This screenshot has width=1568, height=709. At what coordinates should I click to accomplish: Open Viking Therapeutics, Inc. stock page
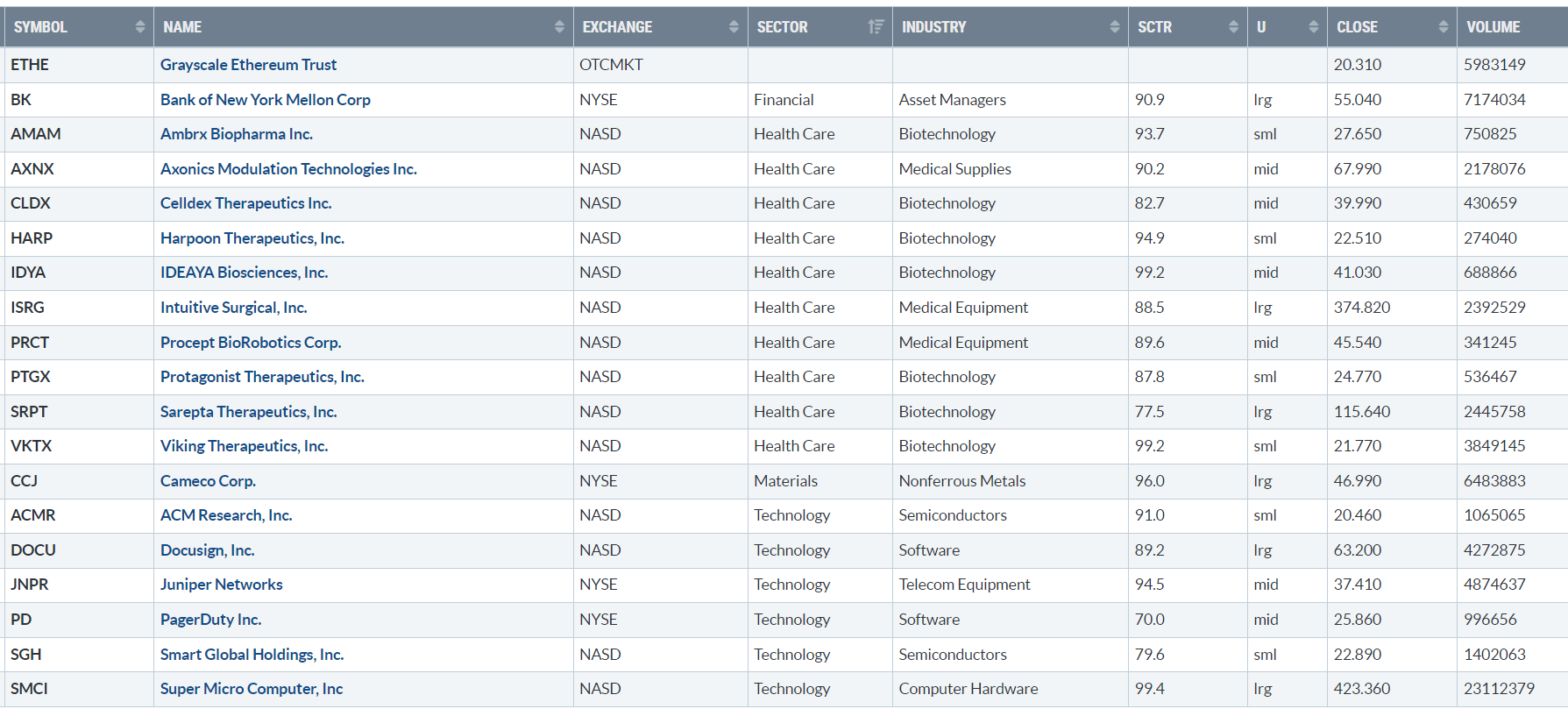coord(244,446)
